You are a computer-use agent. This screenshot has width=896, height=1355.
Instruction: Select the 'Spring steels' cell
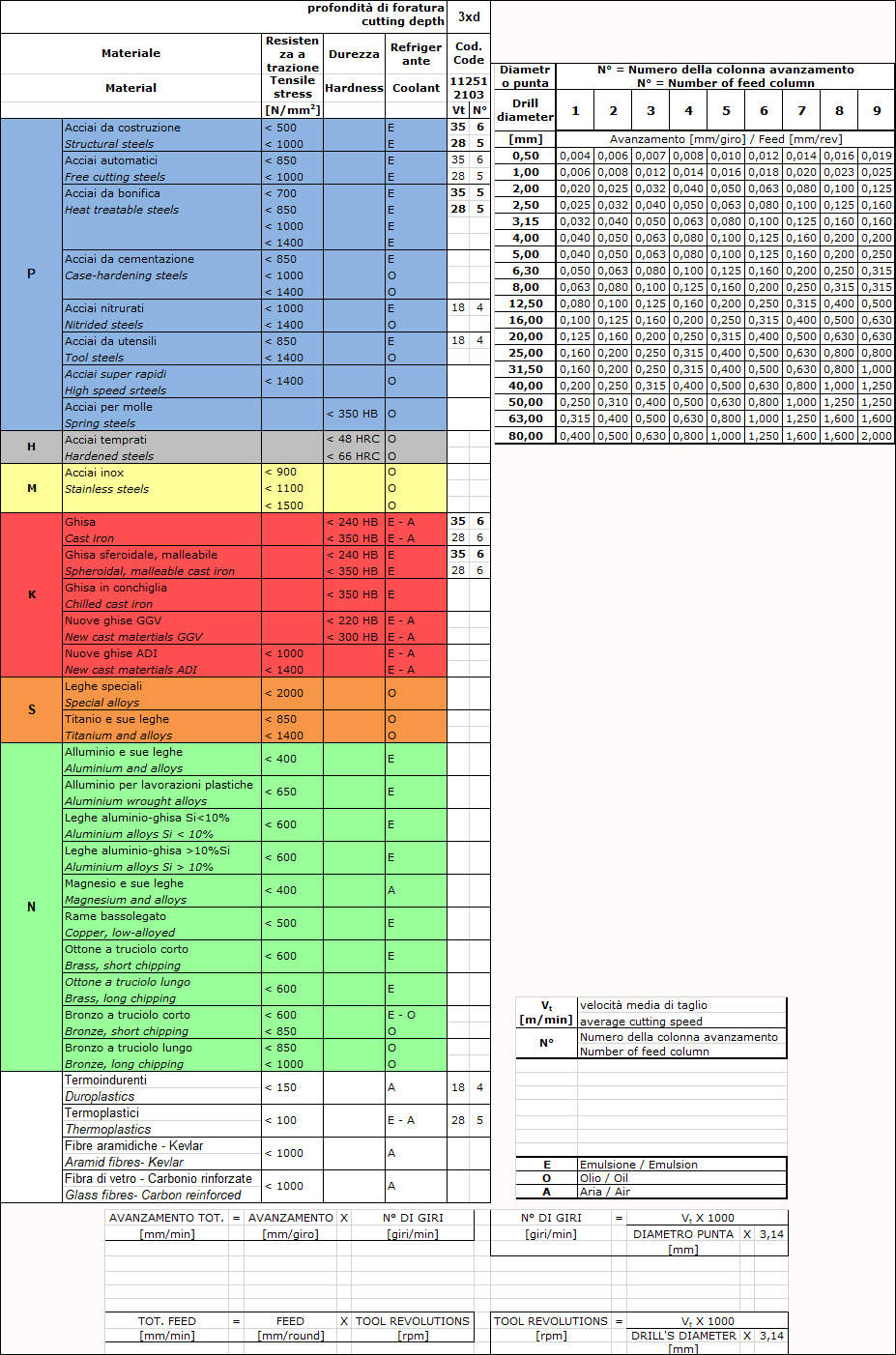[162, 423]
